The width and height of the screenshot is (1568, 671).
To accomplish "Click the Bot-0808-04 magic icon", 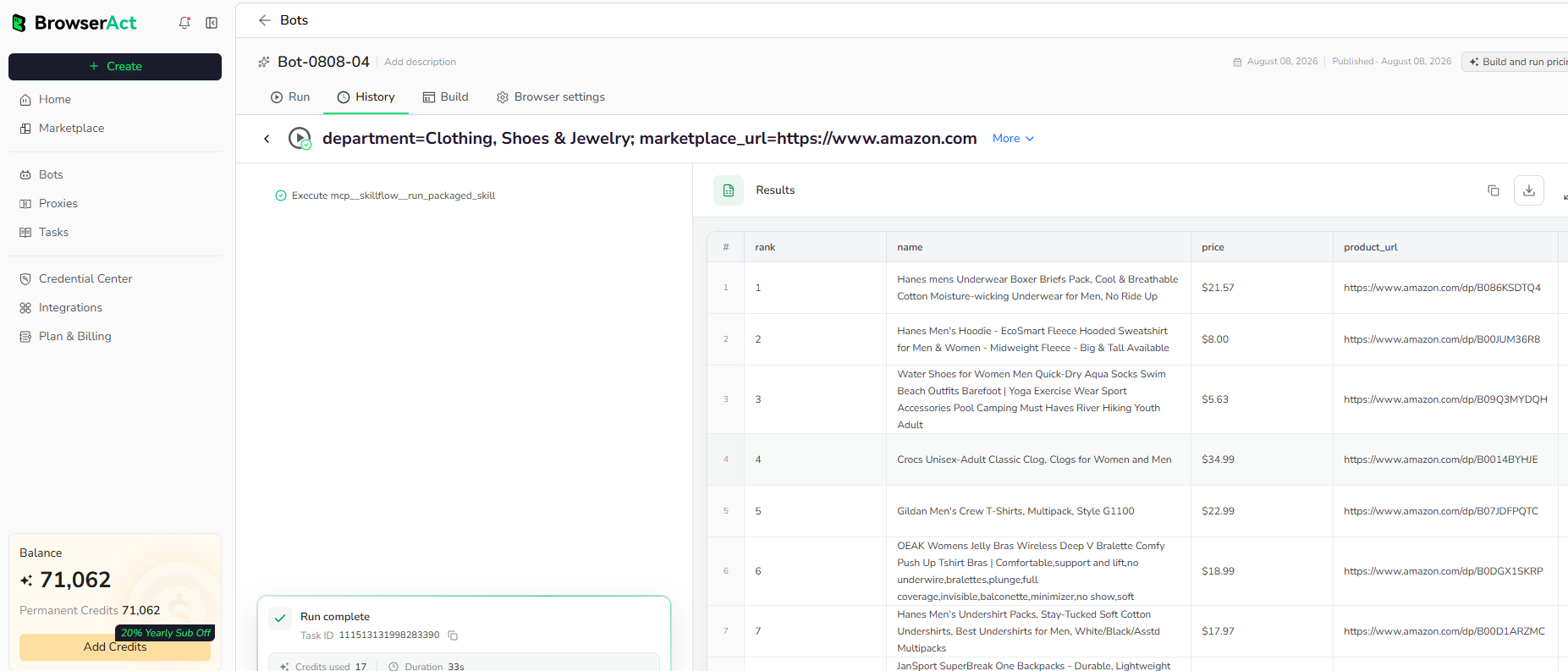I will point(264,62).
